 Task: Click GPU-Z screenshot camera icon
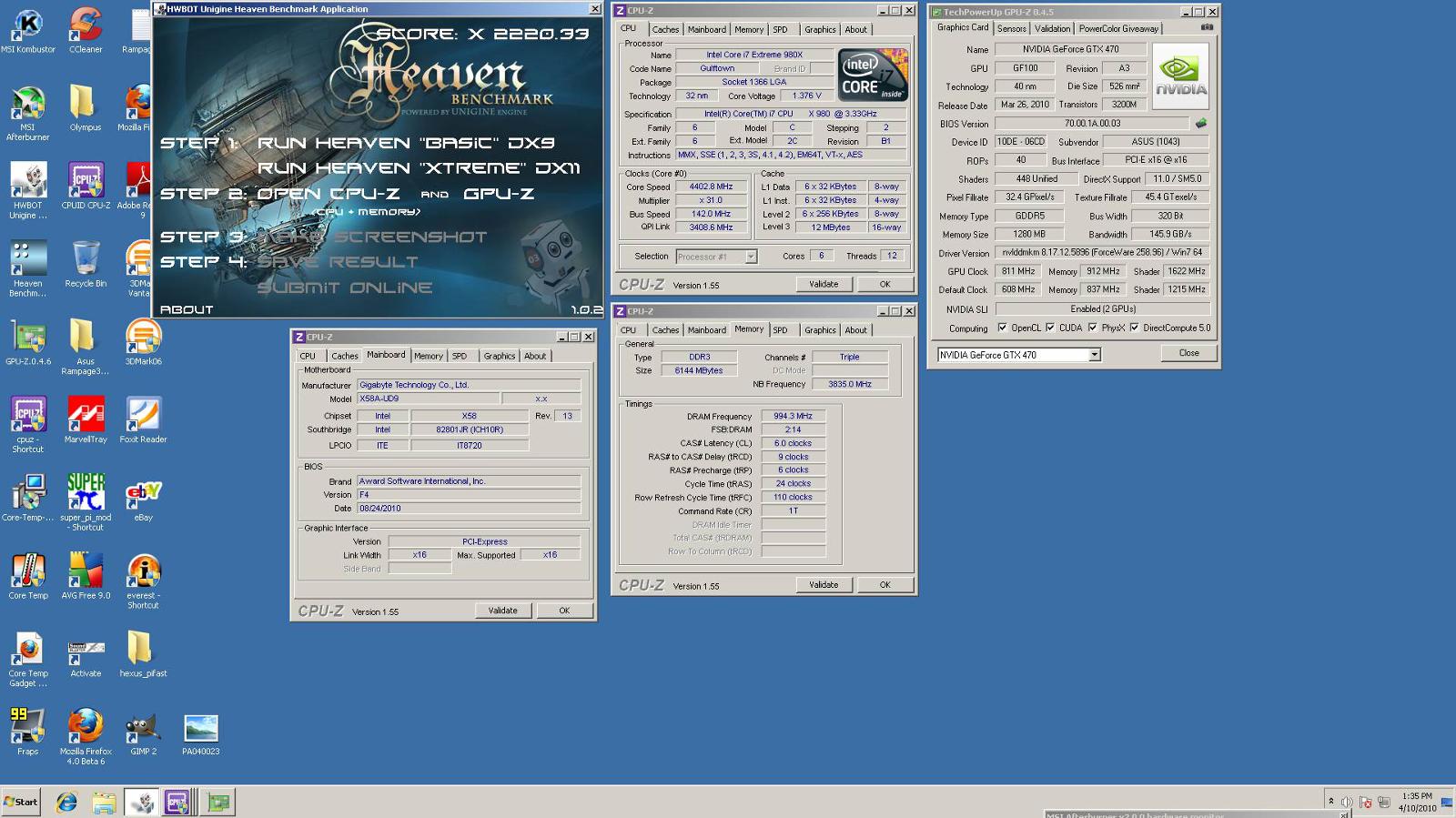[1207, 27]
